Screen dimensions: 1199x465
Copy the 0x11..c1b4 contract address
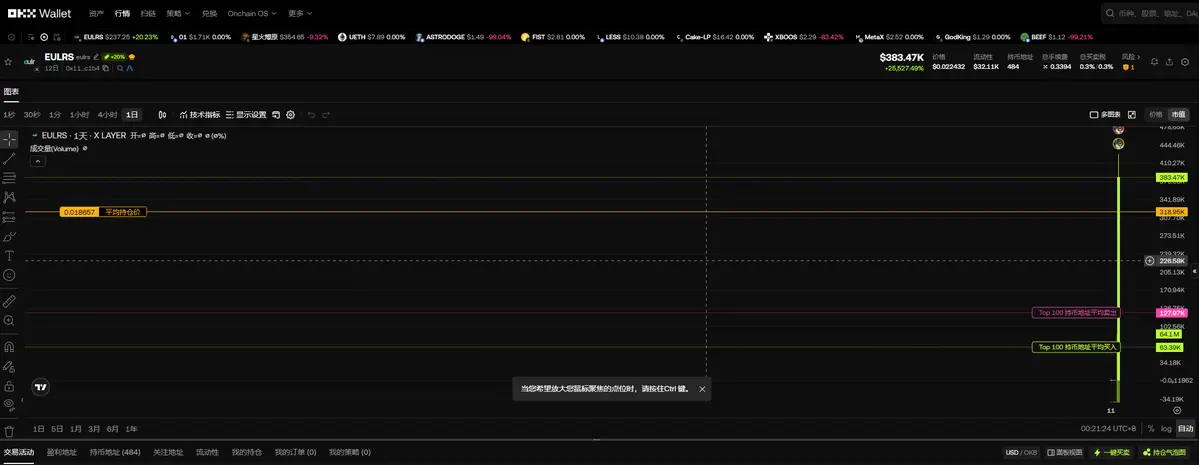pyautogui.click(x=106, y=68)
